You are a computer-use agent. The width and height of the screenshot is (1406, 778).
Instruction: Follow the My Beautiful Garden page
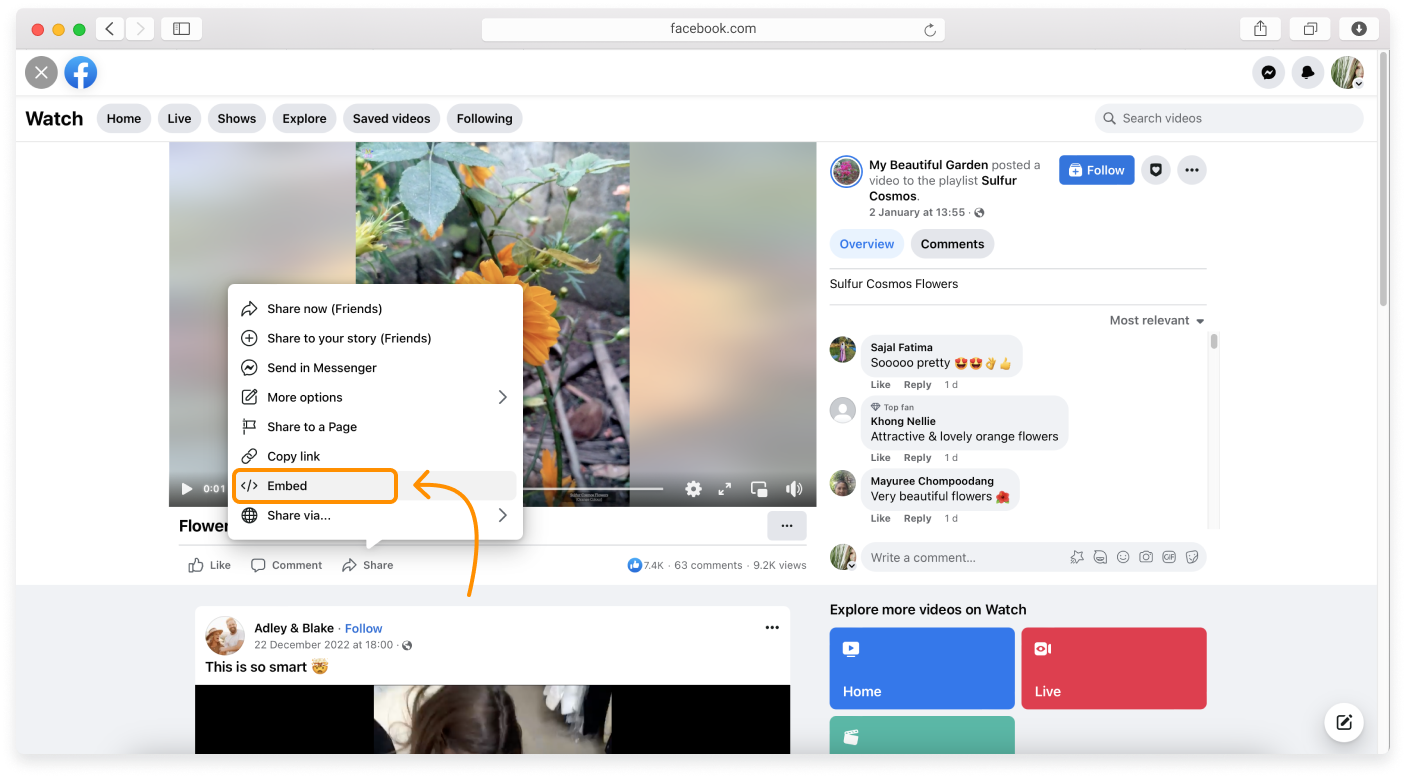click(1096, 170)
